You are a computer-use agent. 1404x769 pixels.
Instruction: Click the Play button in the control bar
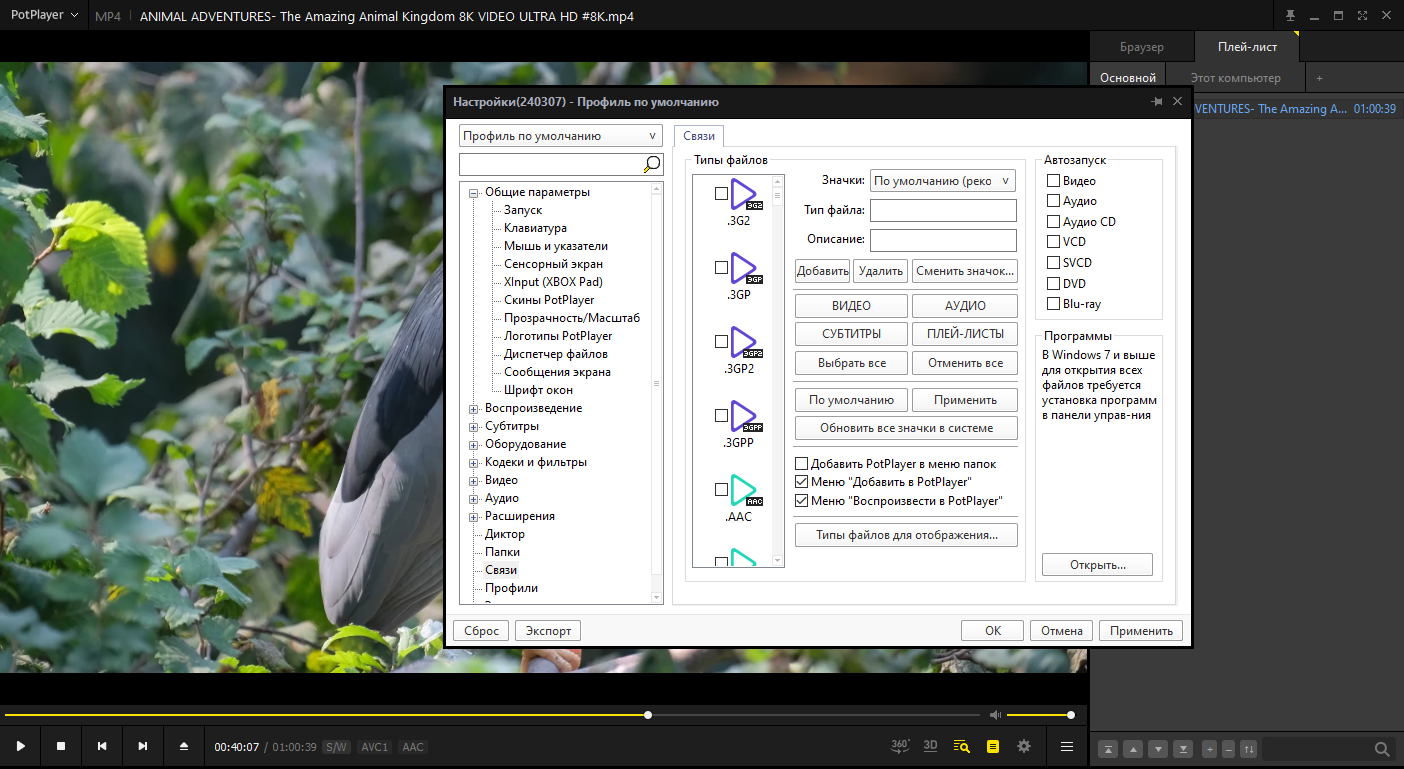[x=20, y=746]
